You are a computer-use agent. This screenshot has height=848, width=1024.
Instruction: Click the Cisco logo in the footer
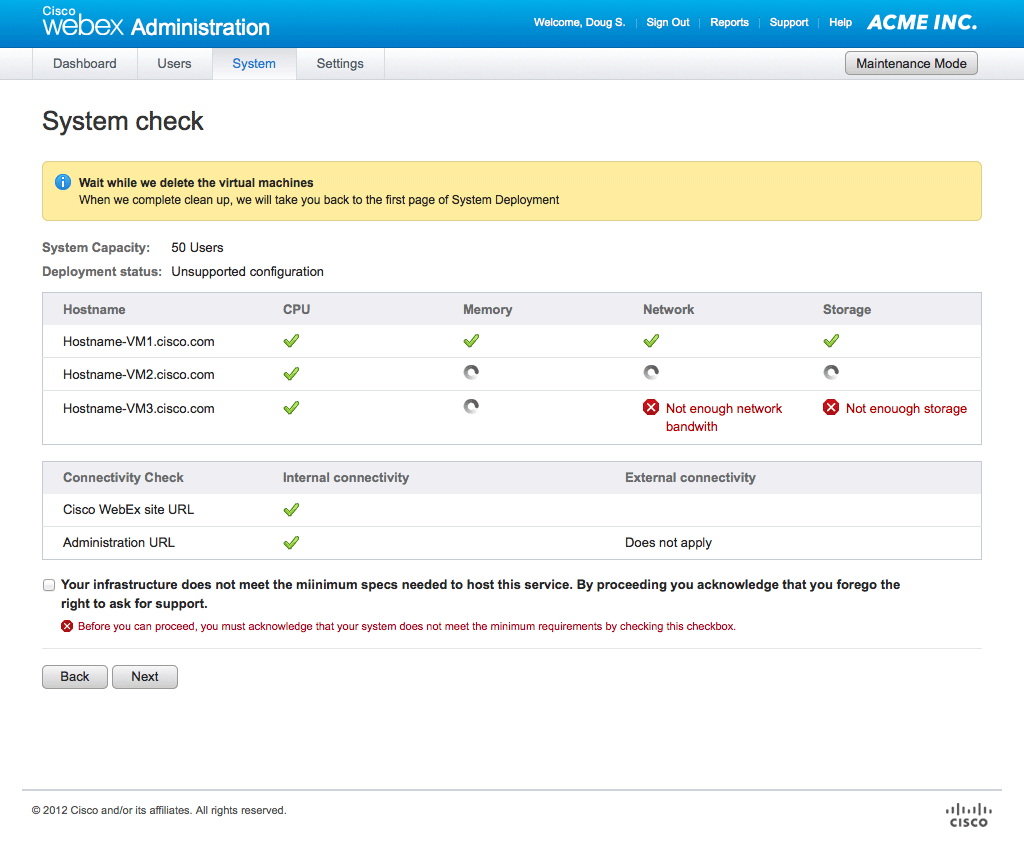point(967,814)
